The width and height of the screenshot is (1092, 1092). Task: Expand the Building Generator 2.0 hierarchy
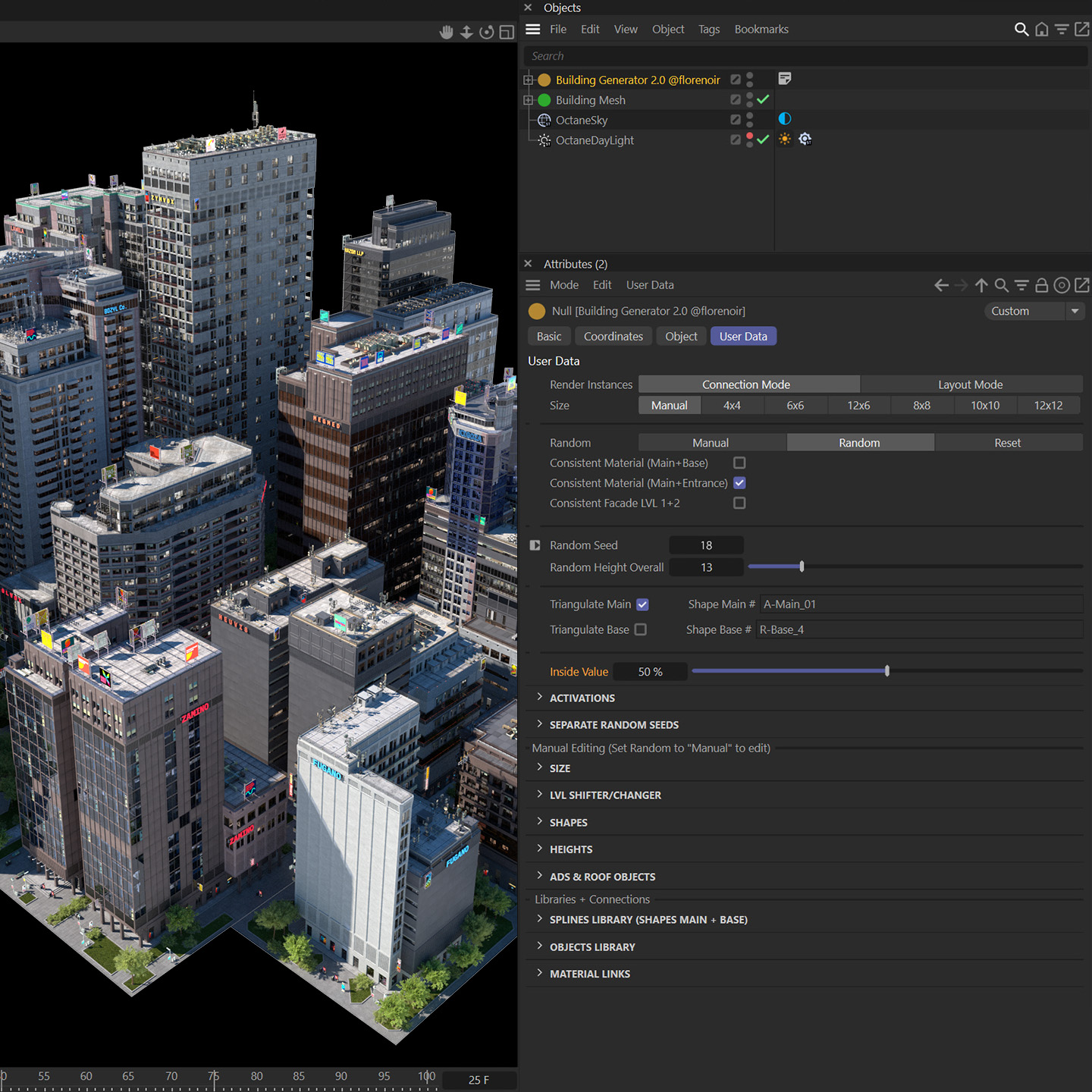click(528, 79)
